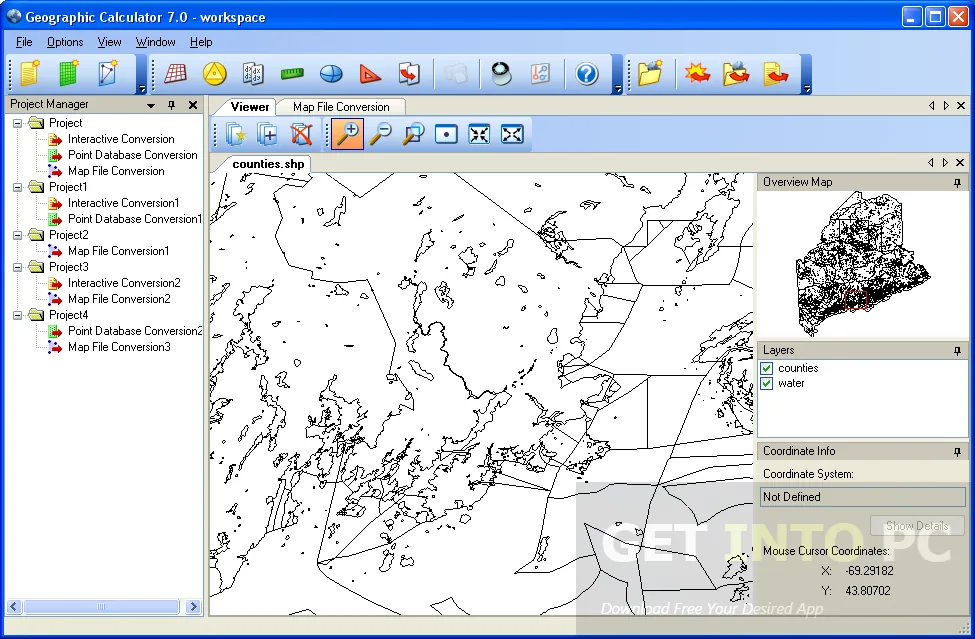Click the blue ellipsoid globe icon
The width and height of the screenshot is (975, 639).
[331, 74]
